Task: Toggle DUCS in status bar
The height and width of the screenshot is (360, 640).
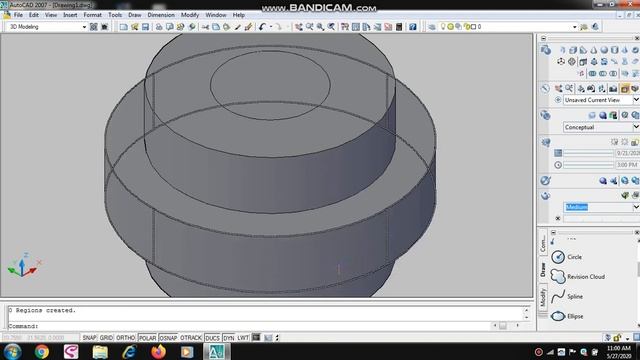Action: click(212, 338)
